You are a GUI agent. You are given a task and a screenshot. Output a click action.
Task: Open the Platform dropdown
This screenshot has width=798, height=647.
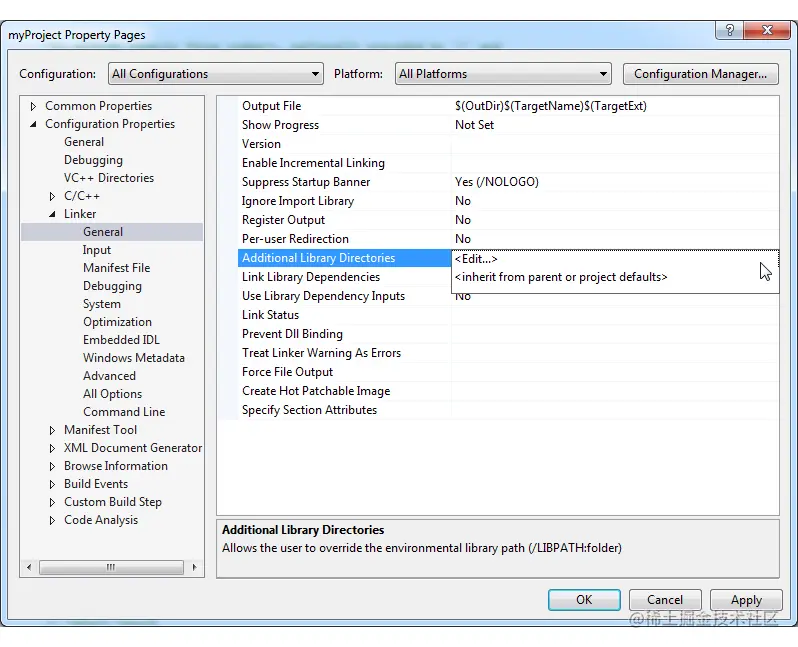[x=503, y=74]
